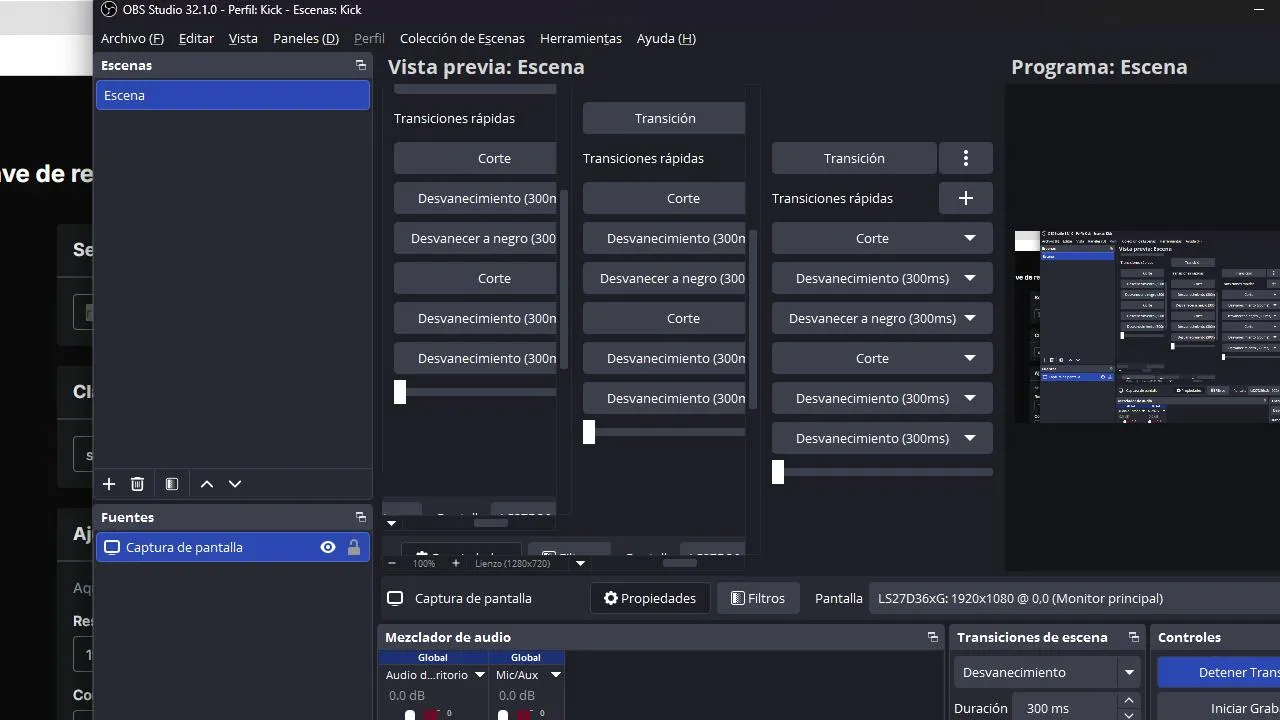This screenshot has height=720, width=1280.
Task: Zoom out the preview with minus icon
Action: pyautogui.click(x=392, y=563)
